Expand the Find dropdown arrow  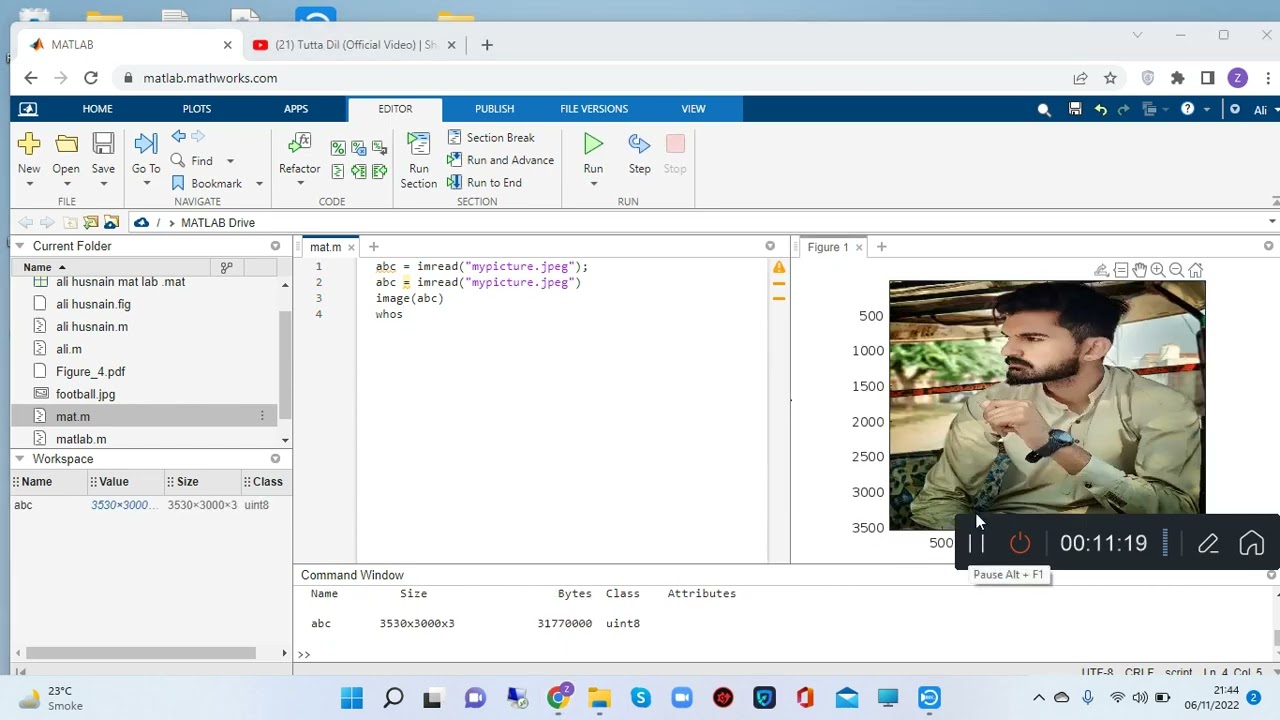coord(230,161)
